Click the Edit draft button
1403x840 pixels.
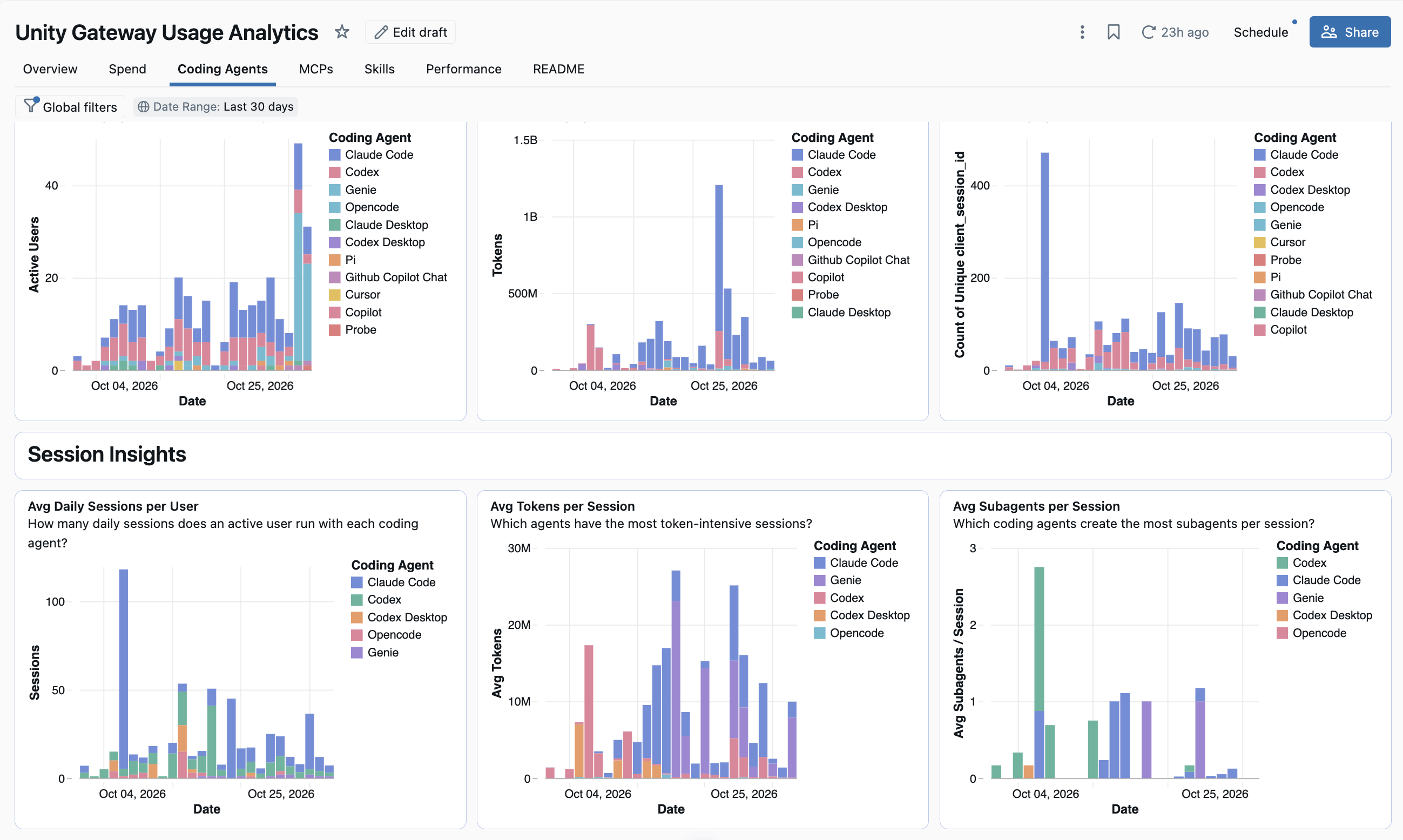tap(410, 32)
